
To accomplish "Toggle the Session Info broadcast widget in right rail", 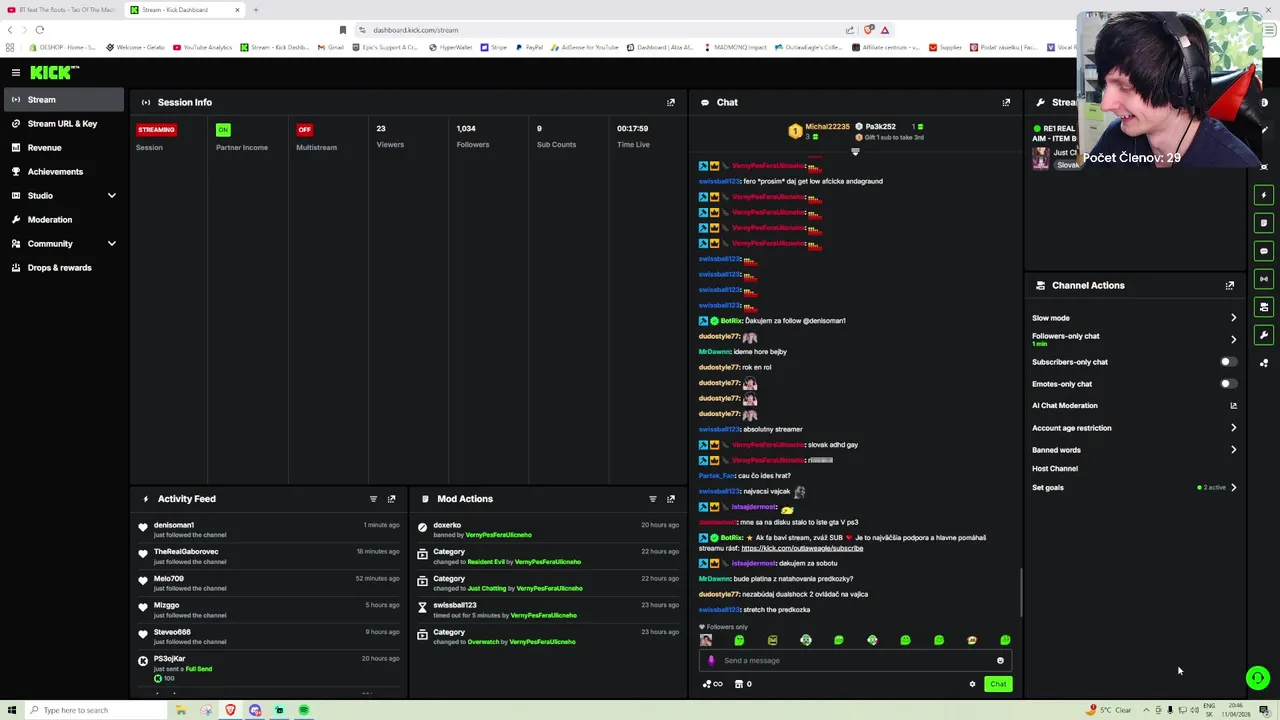I will (x=1264, y=279).
